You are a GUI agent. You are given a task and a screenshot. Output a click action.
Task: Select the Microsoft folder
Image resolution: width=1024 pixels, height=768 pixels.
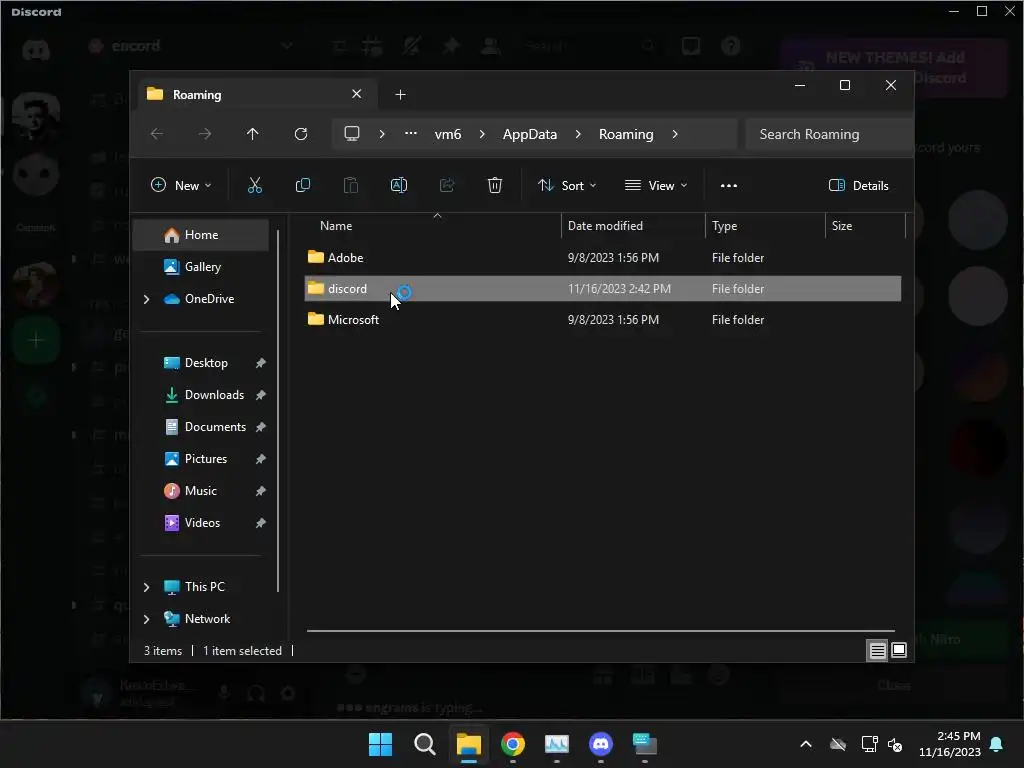(602, 319)
